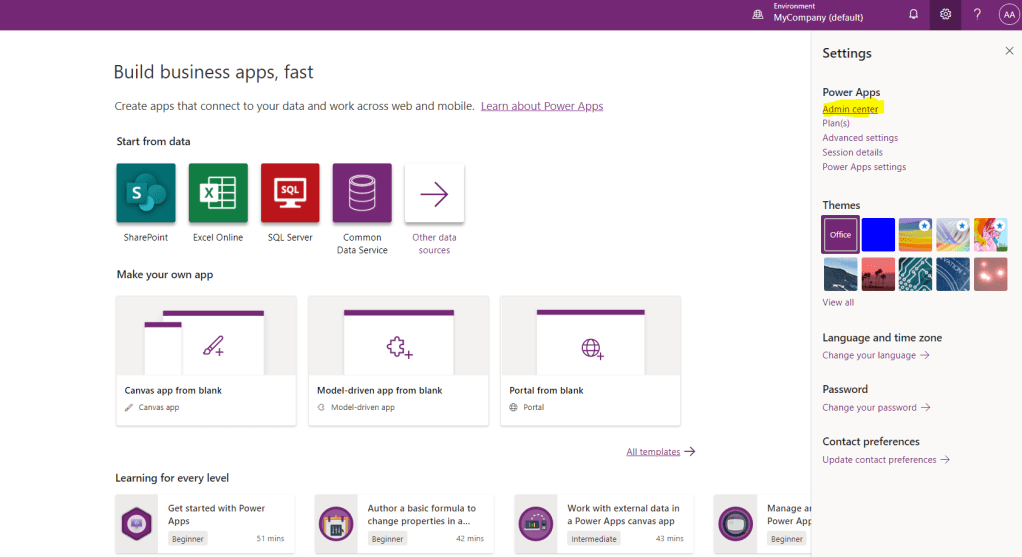The height and width of the screenshot is (557, 1022).
Task: Select Power Apps settings option
Action: [864, 167]
